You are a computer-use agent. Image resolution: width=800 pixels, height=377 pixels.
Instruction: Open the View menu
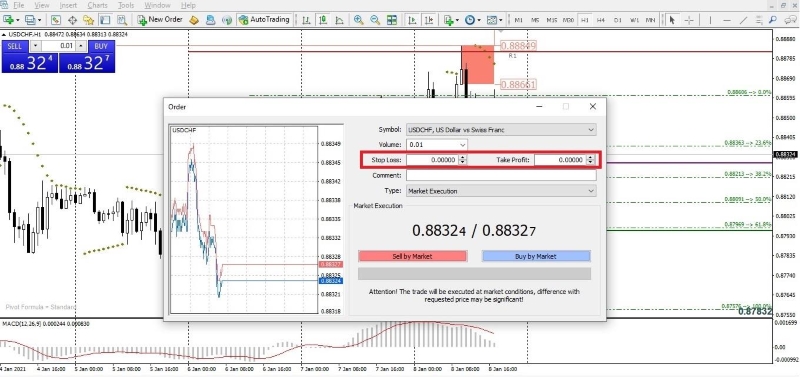coord(42,5)
